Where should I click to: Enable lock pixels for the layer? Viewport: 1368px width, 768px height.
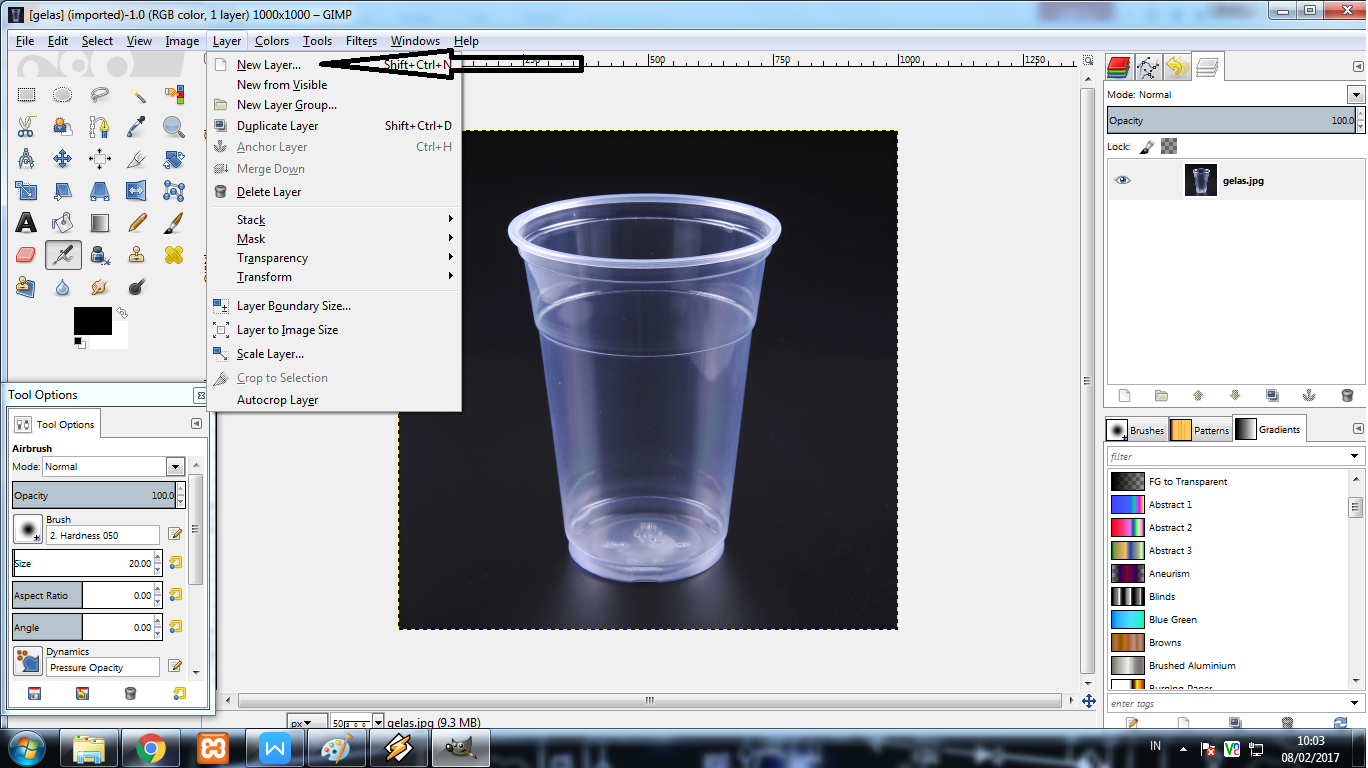coord(1147,144)
